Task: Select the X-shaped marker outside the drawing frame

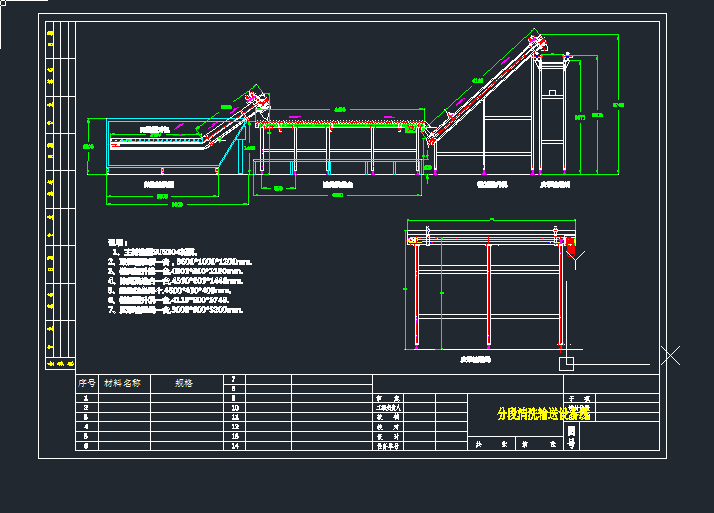Action: tap(672, 354)
